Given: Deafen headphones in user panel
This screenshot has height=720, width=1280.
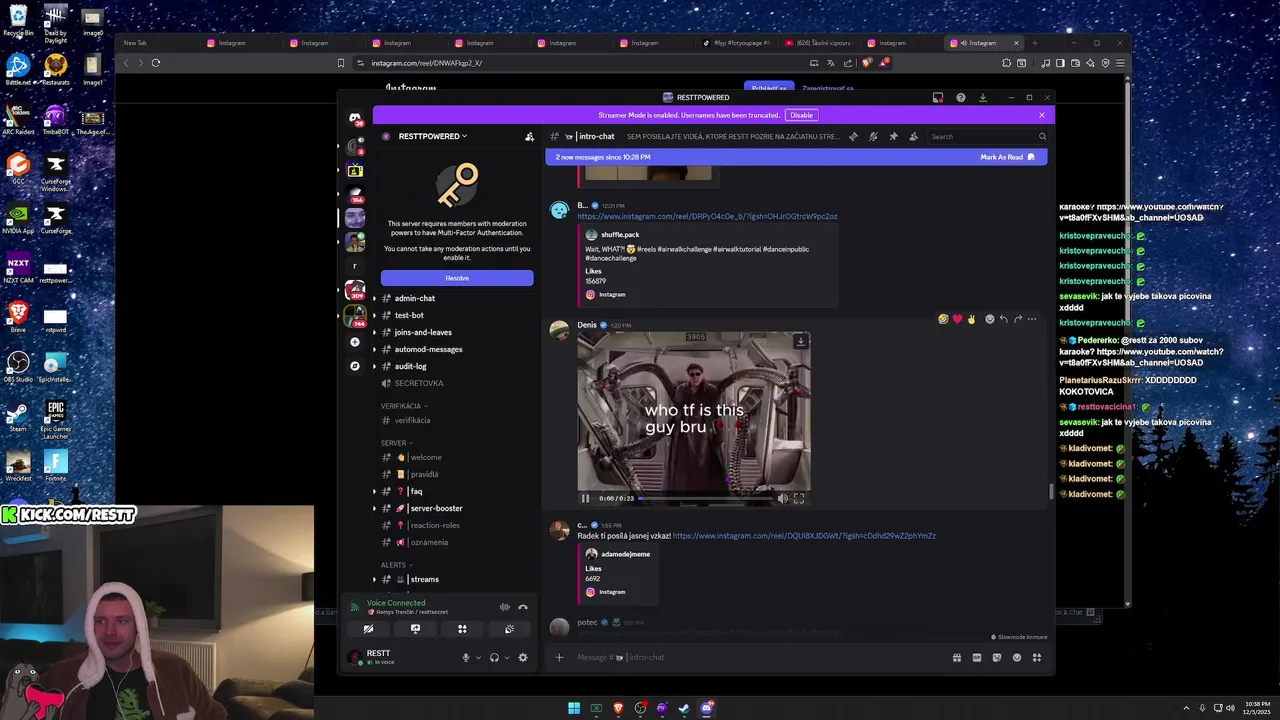Looking at the screenshot, I should [494, 657].
